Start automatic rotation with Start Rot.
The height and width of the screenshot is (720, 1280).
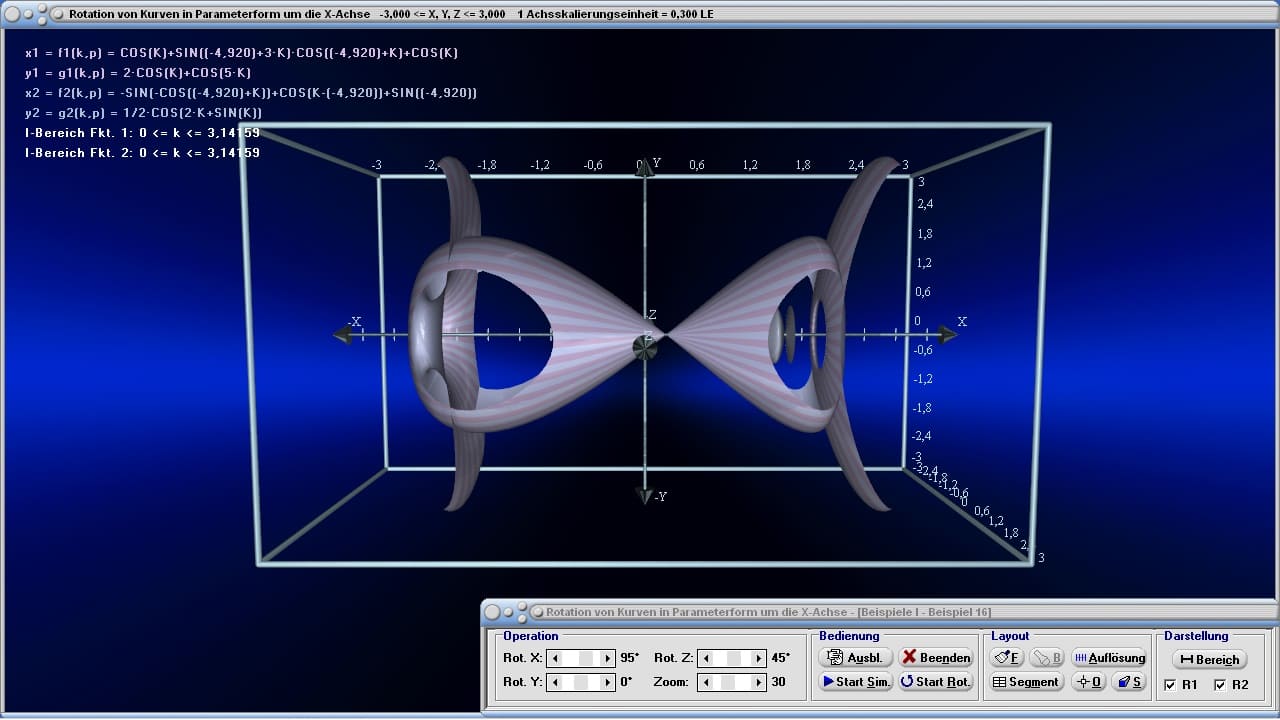click(935, 682)
